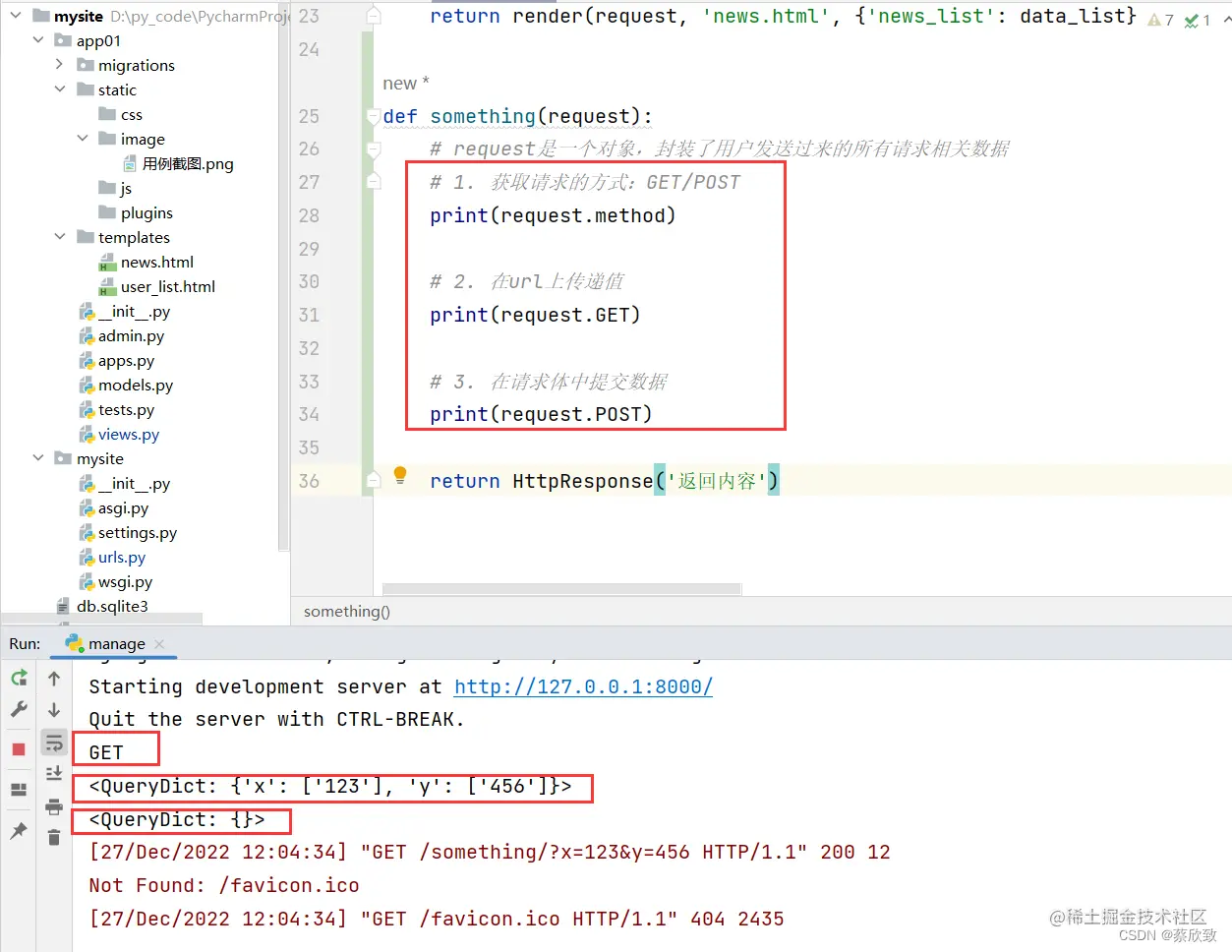This screenshot has width=1232, height=952.
Task: Jump up the stack trace arrow
Action: point(54,678)
